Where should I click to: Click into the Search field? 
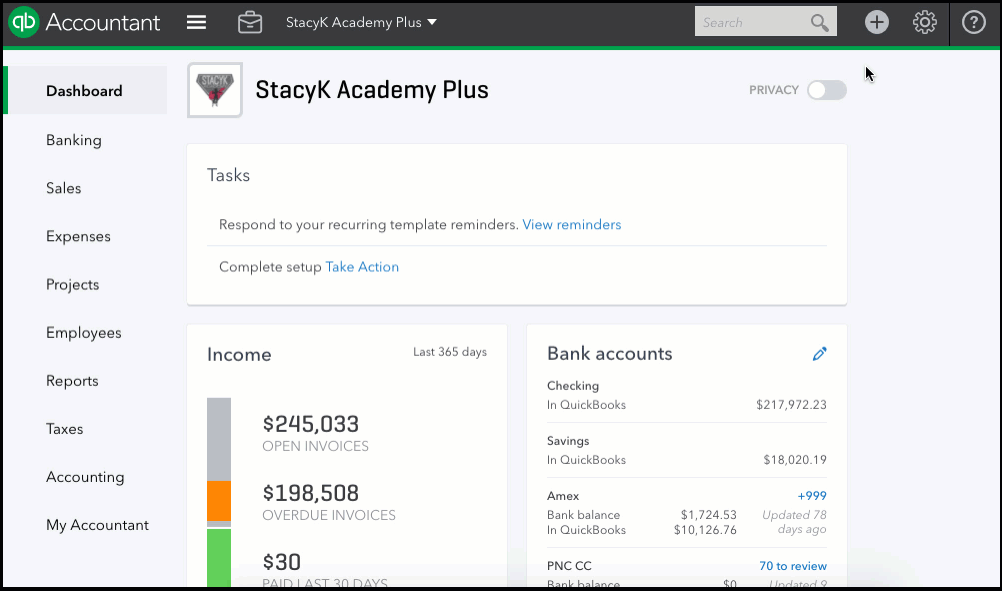point(750,23)
